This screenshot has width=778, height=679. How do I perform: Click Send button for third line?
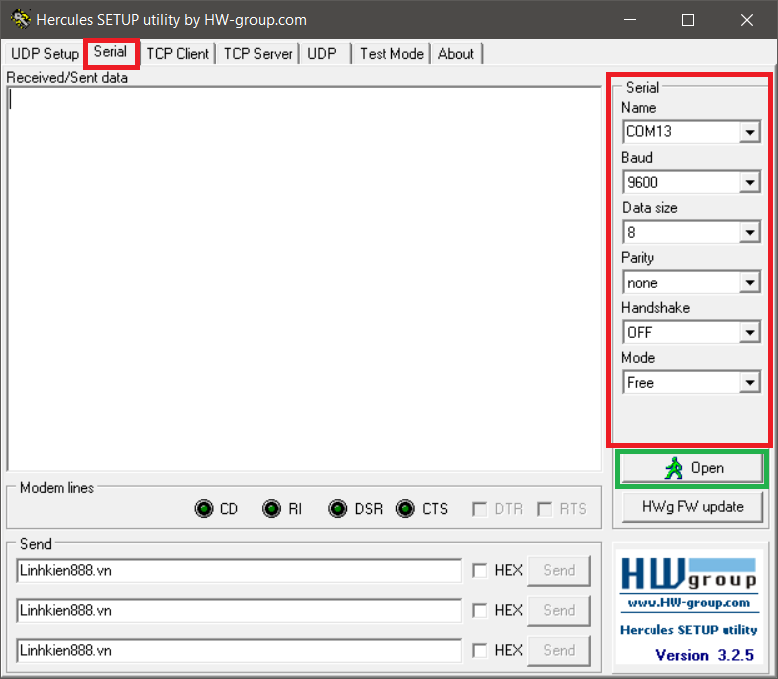pyautogui.click(x=559, y=650)
